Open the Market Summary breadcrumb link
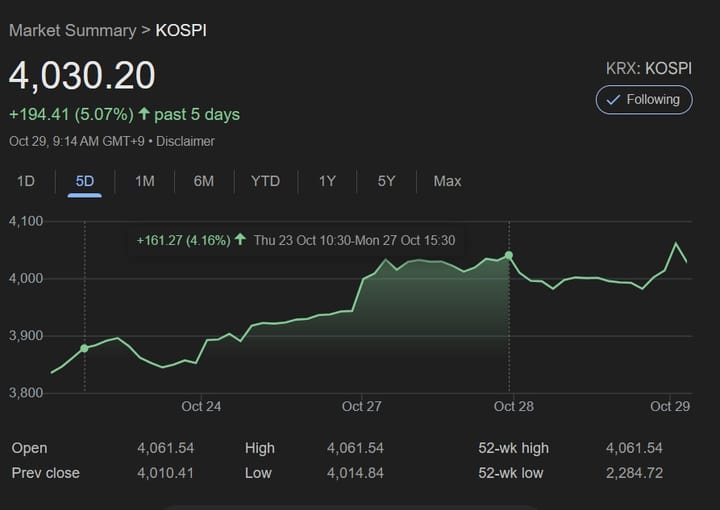The width and height of the screenshot is (720, 510). pos(73,31)
